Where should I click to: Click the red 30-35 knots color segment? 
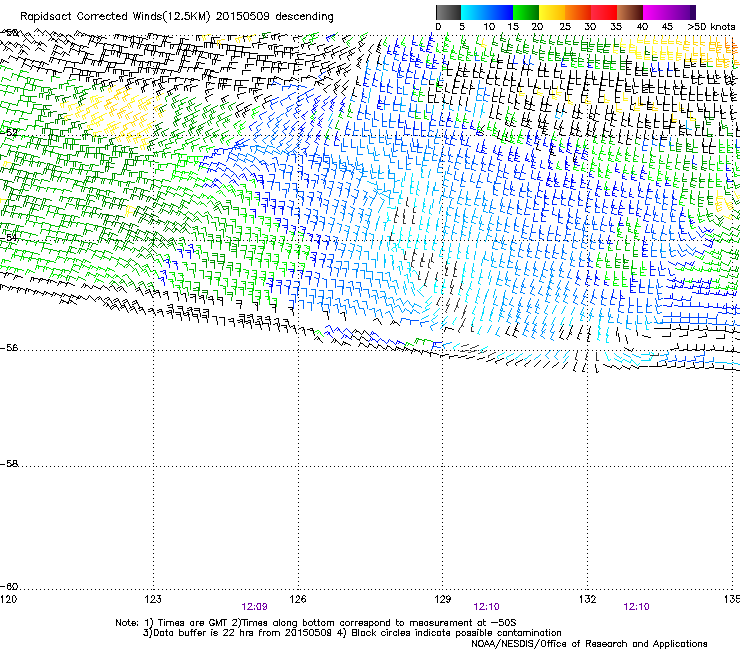pyautogui.click(x=604, y=12)
